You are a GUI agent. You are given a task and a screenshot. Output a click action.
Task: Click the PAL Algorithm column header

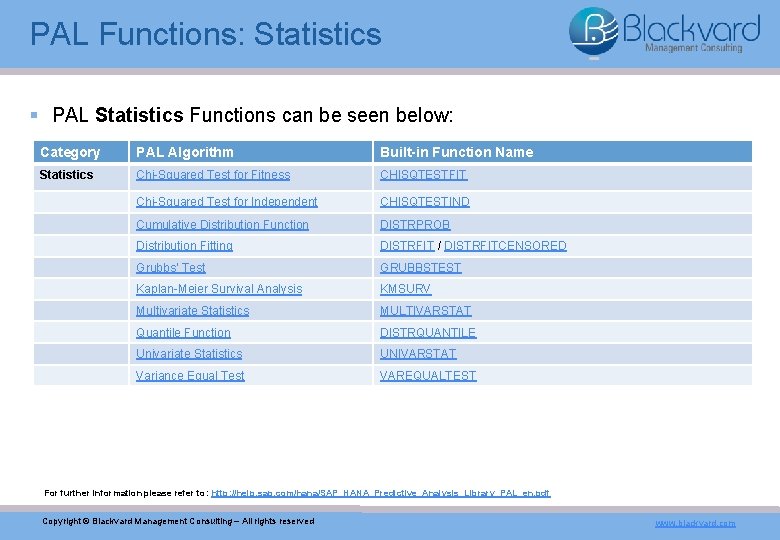tap(251, 152)
